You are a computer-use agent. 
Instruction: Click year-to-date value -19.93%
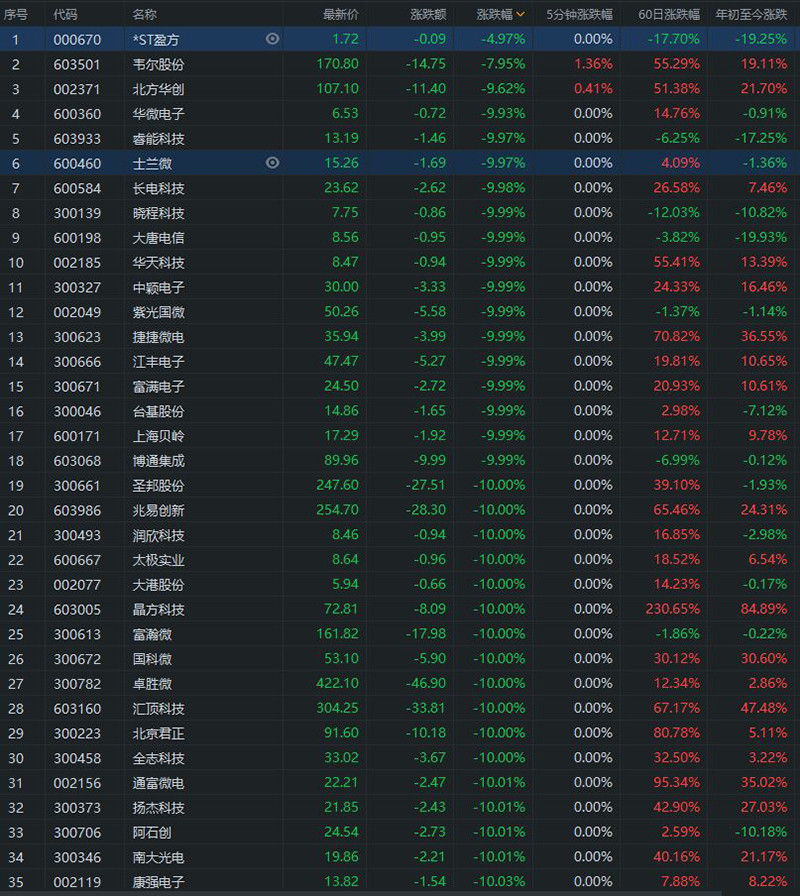pyautogui.click(x=761, y=237)
